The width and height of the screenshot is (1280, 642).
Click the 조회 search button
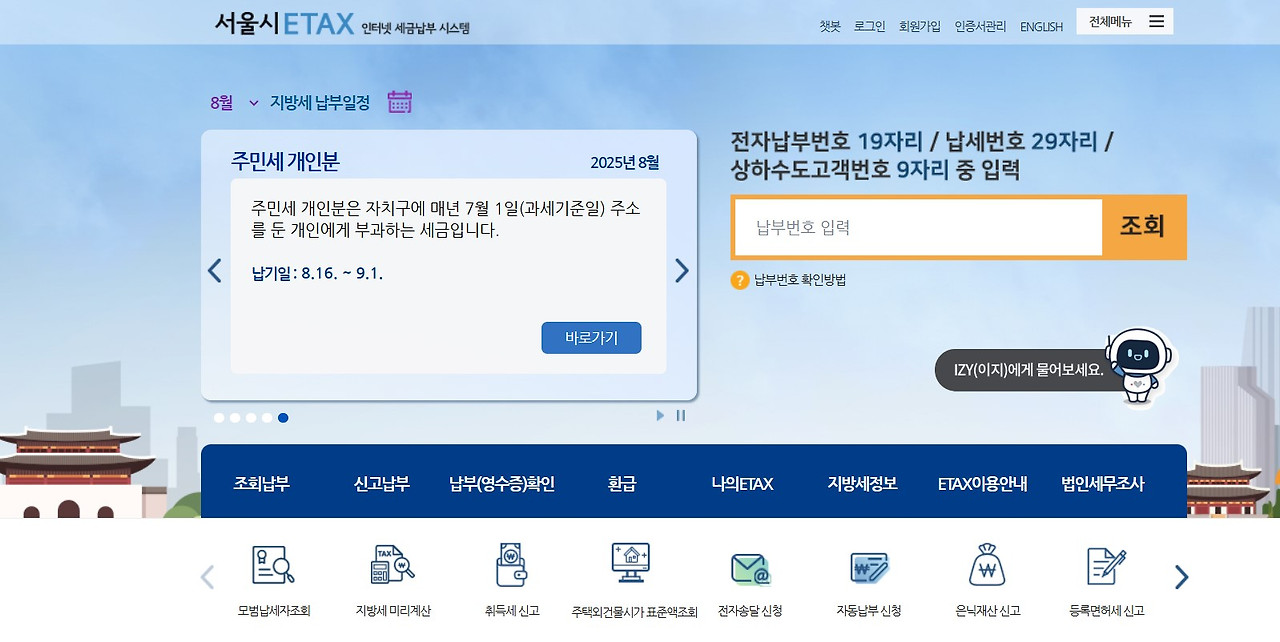pos(1142,227)
